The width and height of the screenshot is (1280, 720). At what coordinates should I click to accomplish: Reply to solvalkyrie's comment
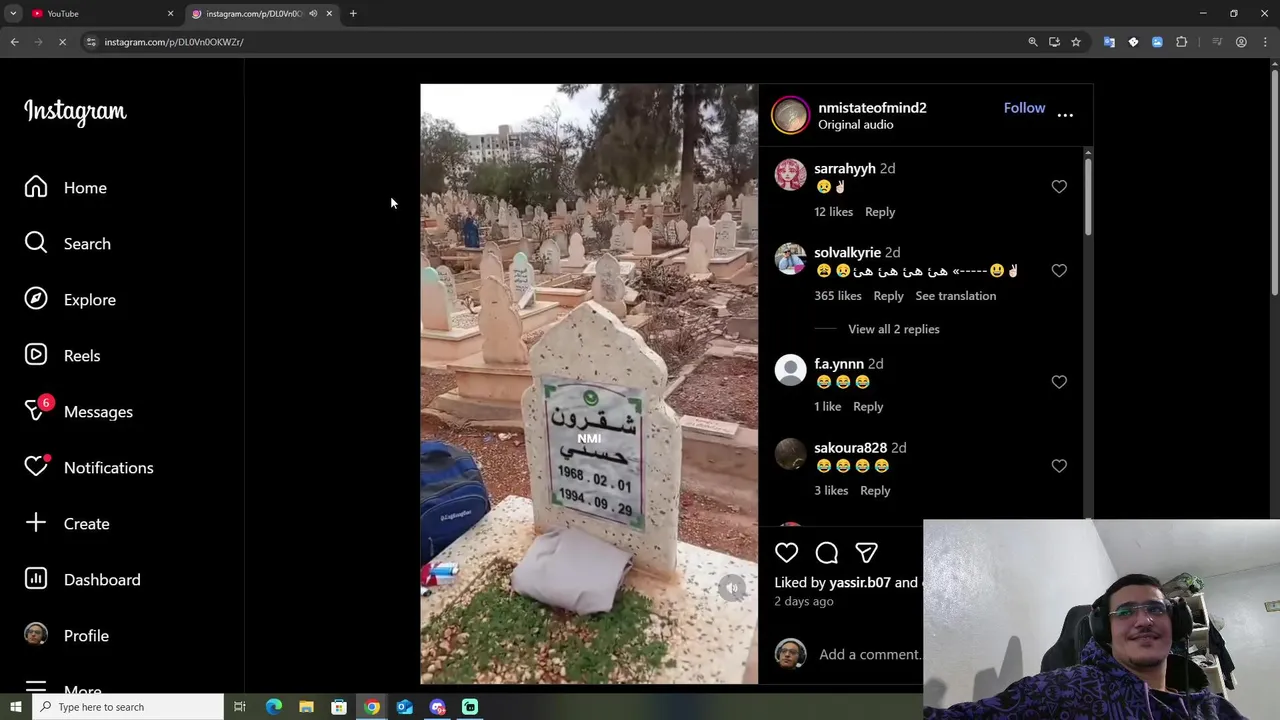[888, 296]
